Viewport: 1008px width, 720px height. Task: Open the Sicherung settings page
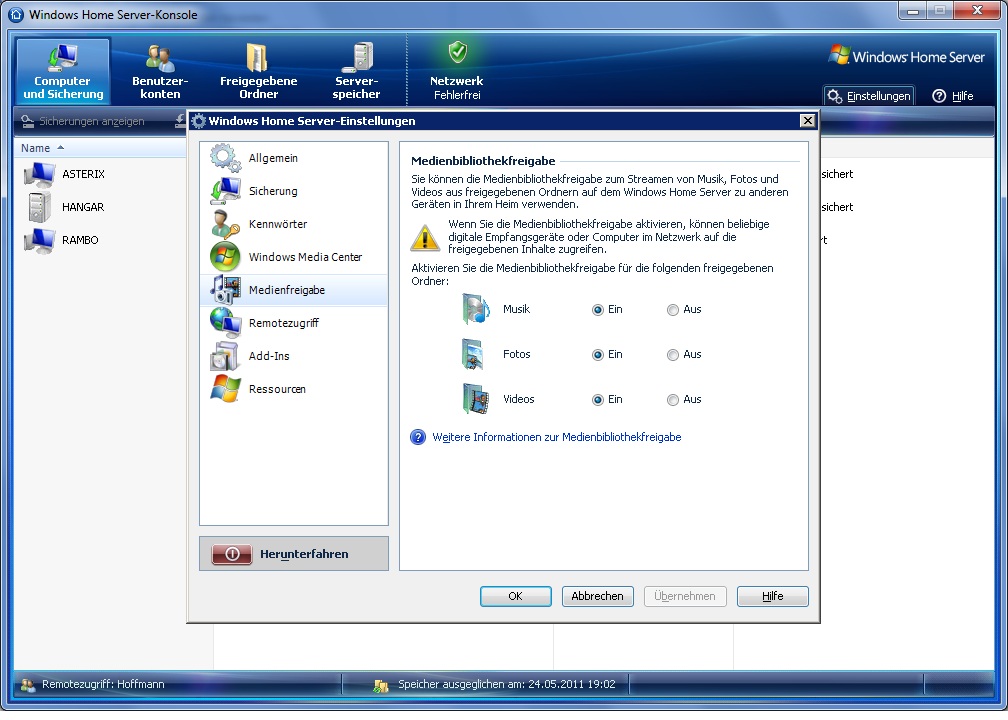294,191
